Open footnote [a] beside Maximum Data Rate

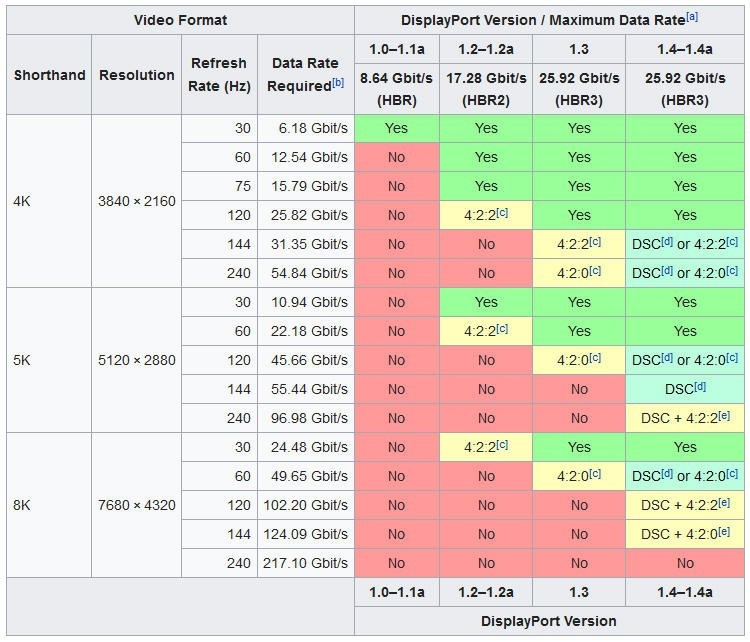click(692, 17)
